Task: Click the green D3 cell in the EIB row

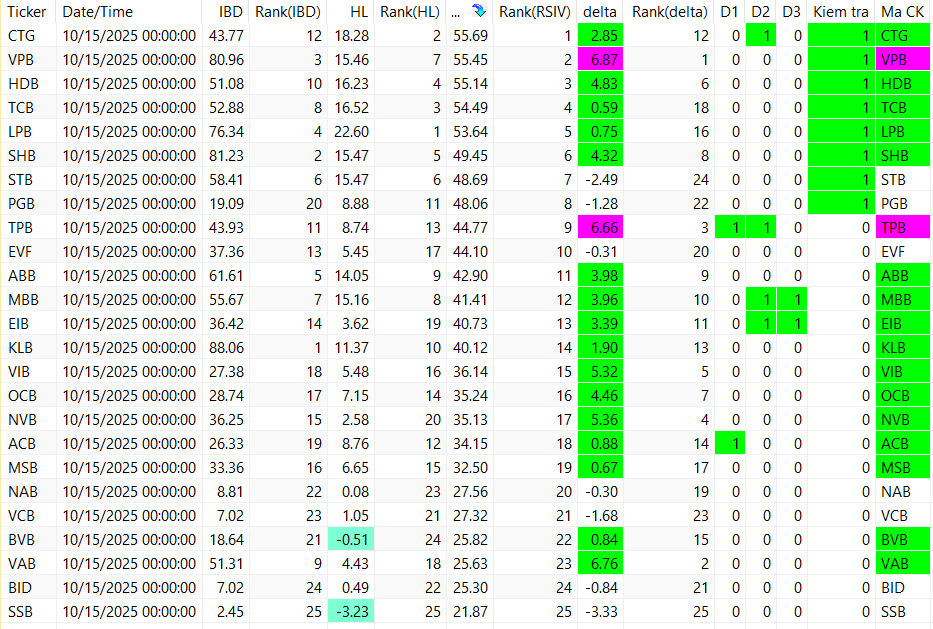Action: [792, 324]
